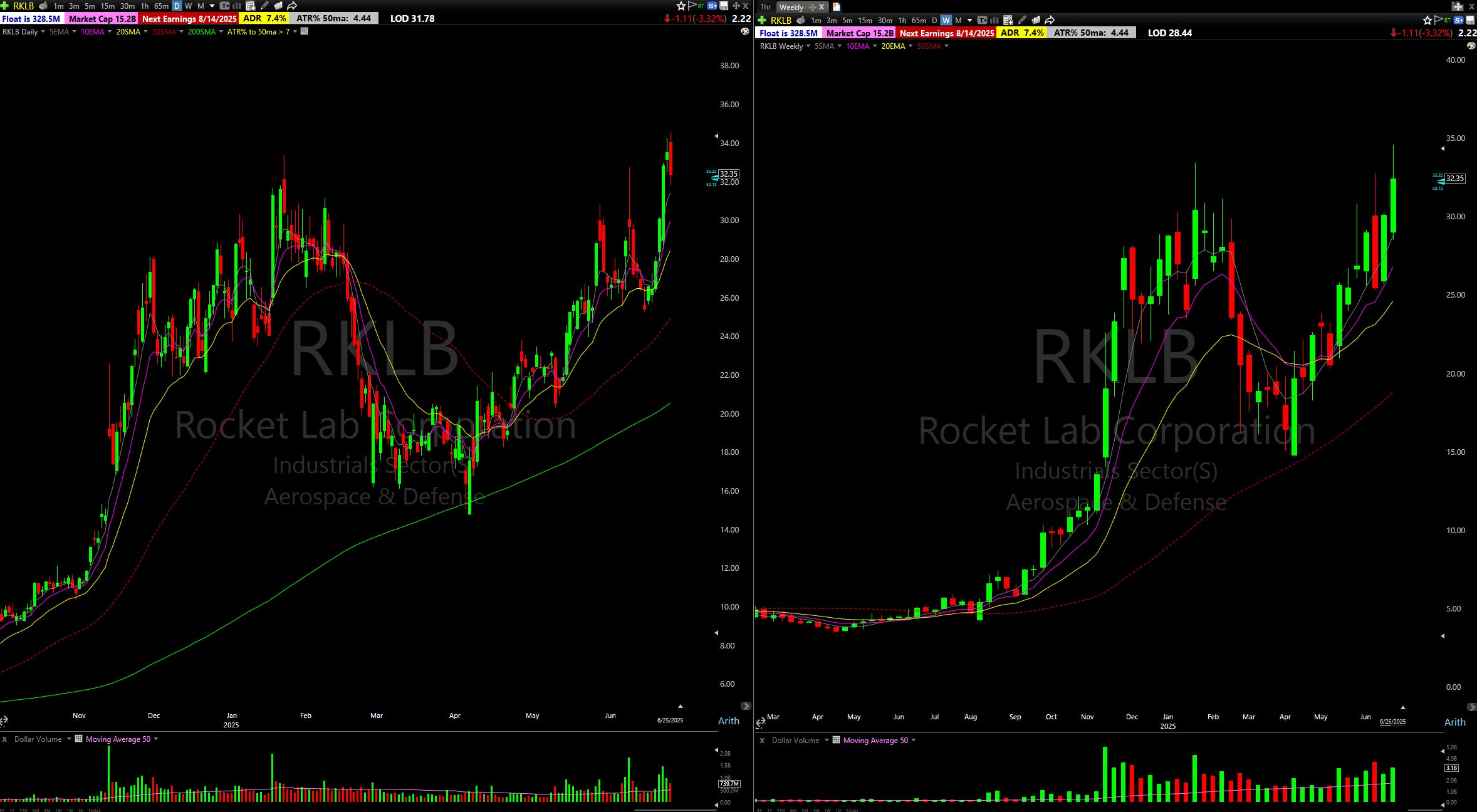Click the star favorite icon on daily chart
This screenshot has height=812, width=1477.
(x=681, y=6)
